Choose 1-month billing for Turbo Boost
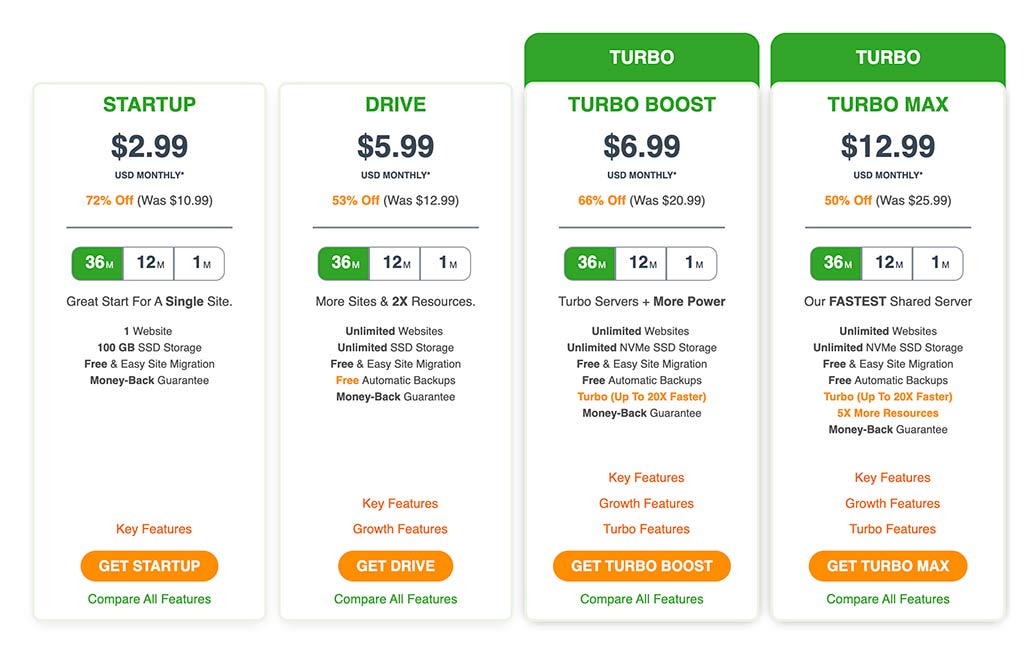The height and width of the screenshot is (648, 1024). point(691,264)
